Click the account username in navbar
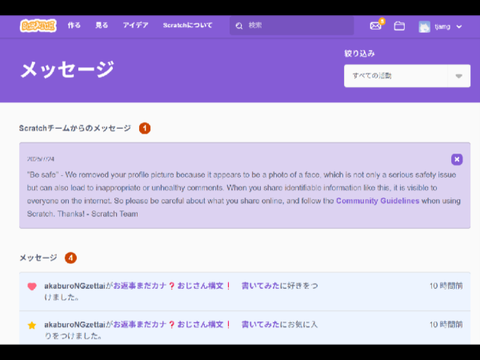 point(442,27)
